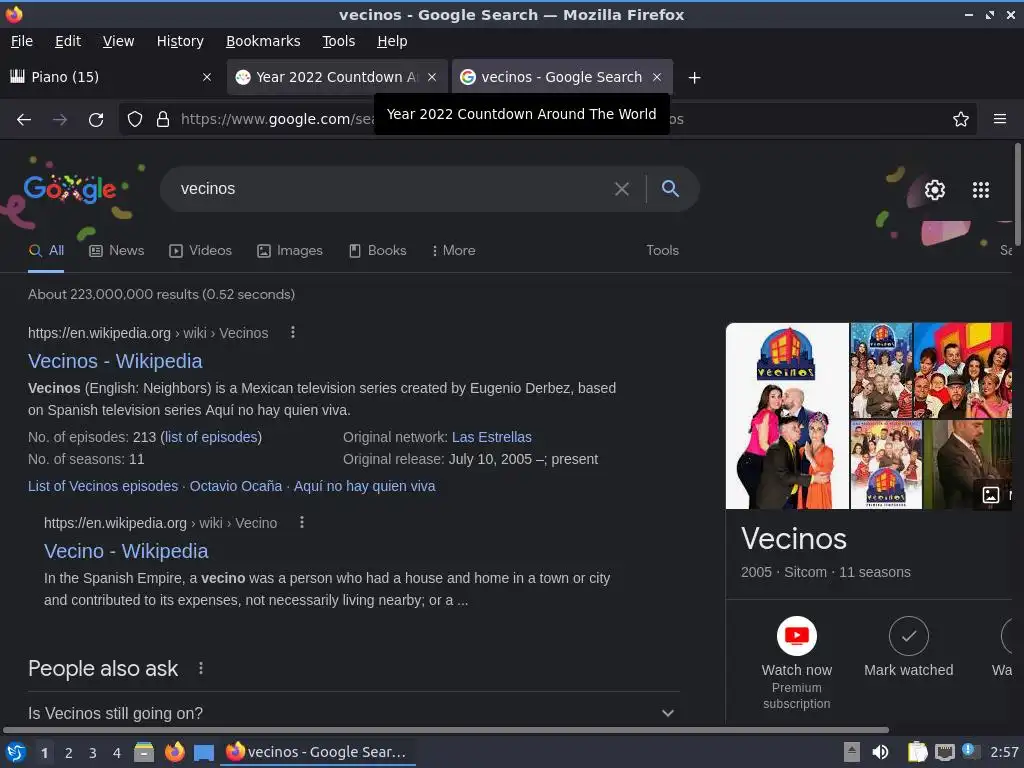Open the Google apps grid icon

[x=981, y=190]
